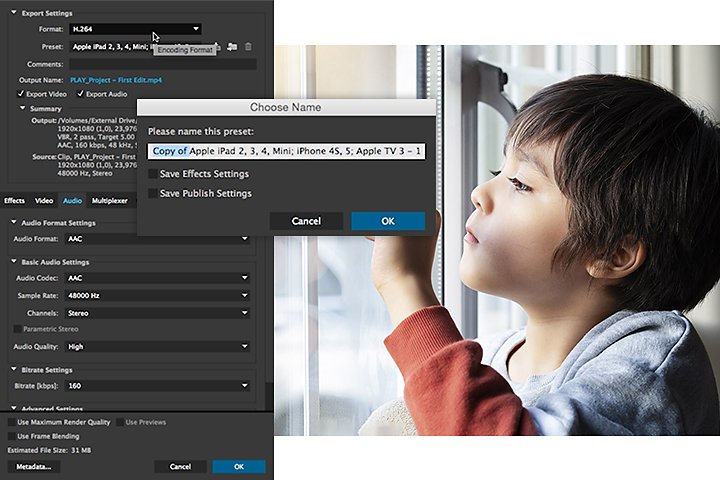Collapse the Export Settings section triangle

pyautogui.click(x=14, y=13)
